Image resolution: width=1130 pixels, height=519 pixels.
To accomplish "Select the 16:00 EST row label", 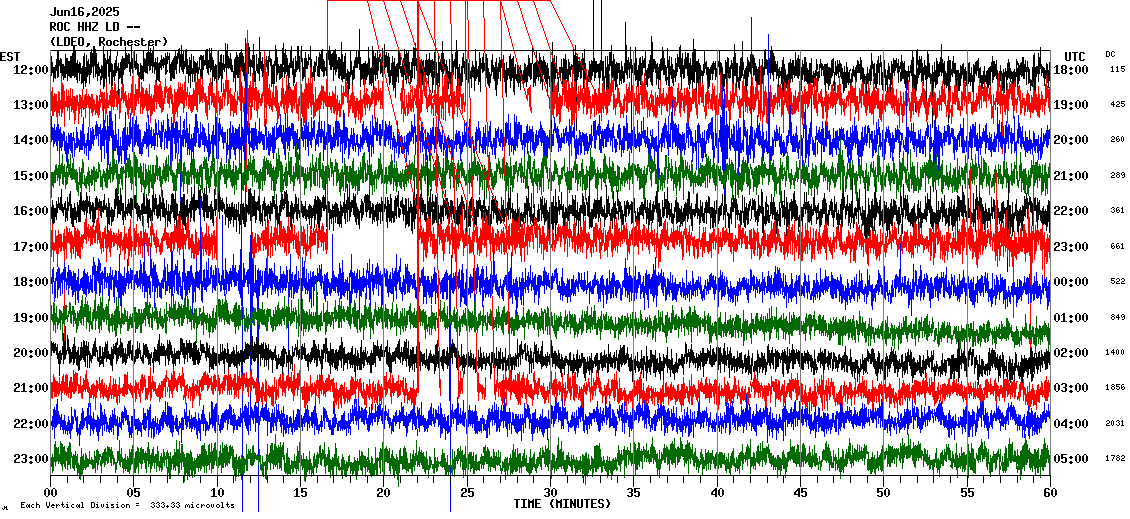I will (x=30, y=210).
